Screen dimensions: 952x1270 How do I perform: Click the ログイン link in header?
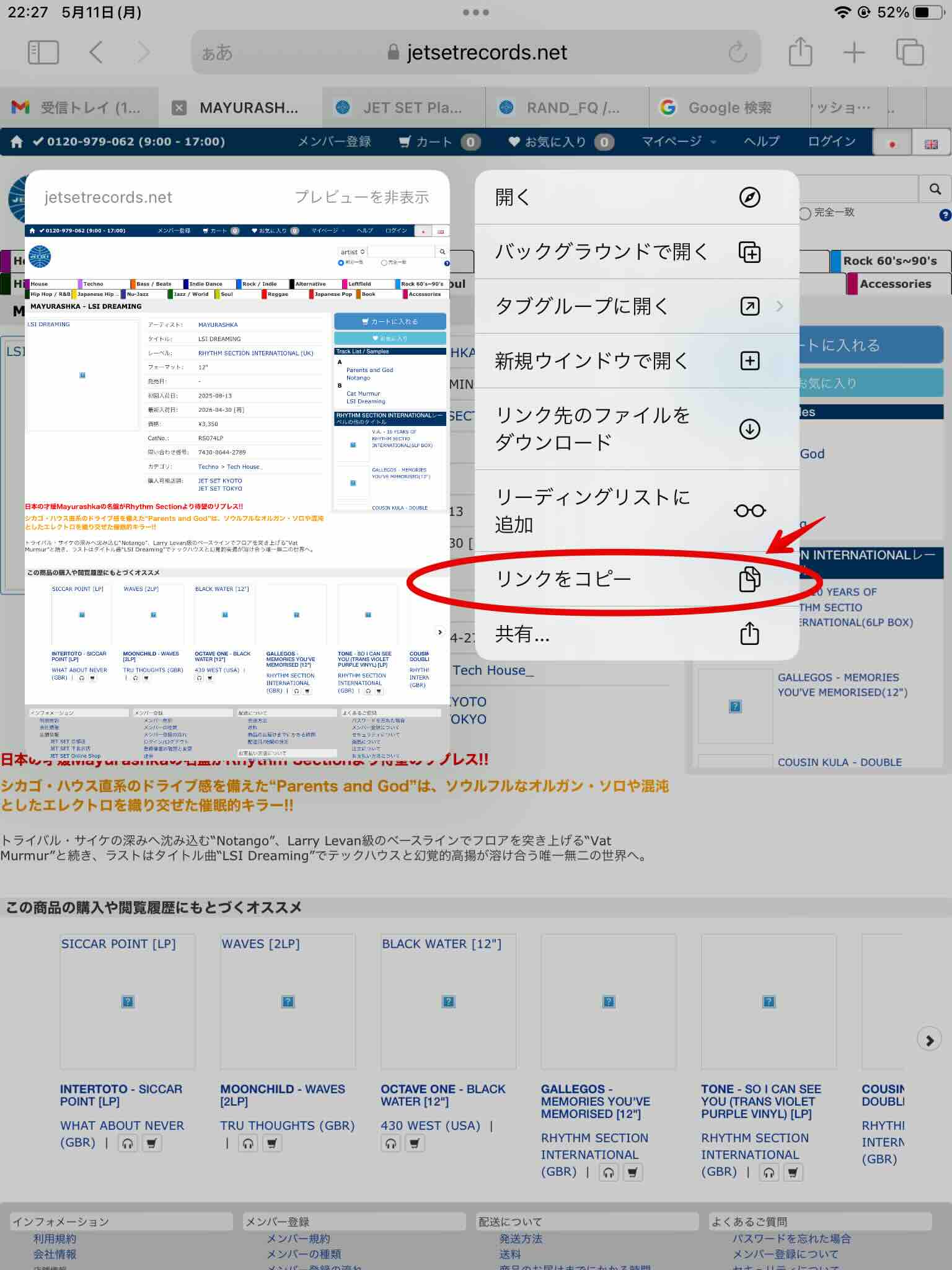(x=831, y=141)
